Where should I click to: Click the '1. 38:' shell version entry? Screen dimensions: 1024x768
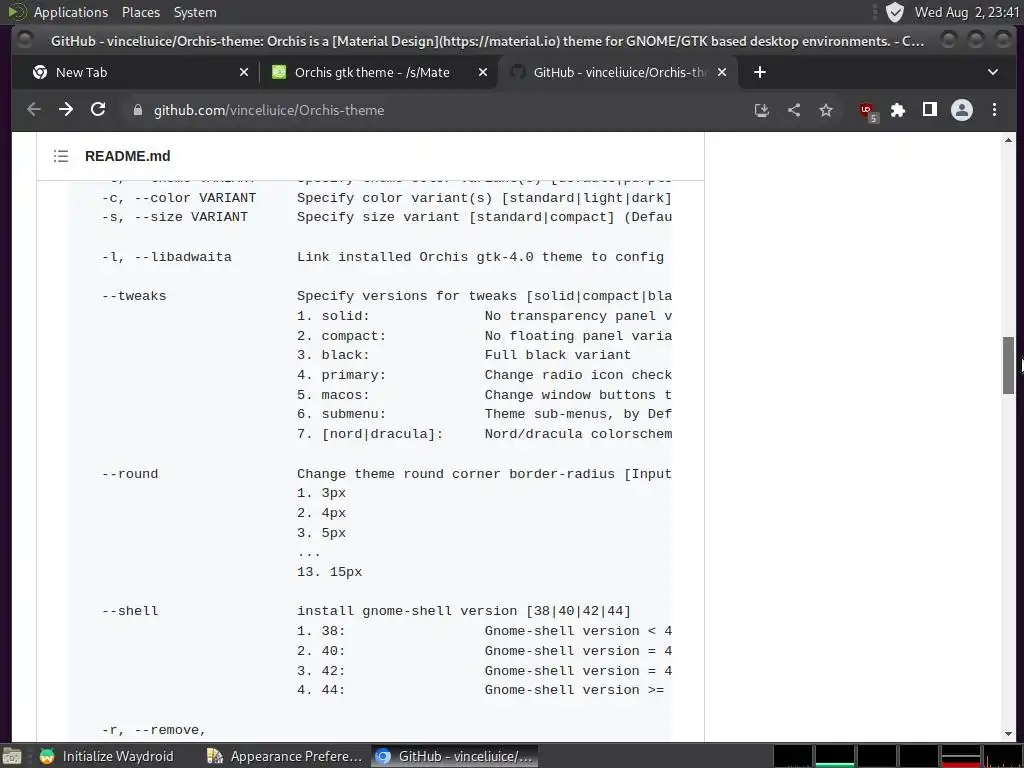[x=321, y=632]
